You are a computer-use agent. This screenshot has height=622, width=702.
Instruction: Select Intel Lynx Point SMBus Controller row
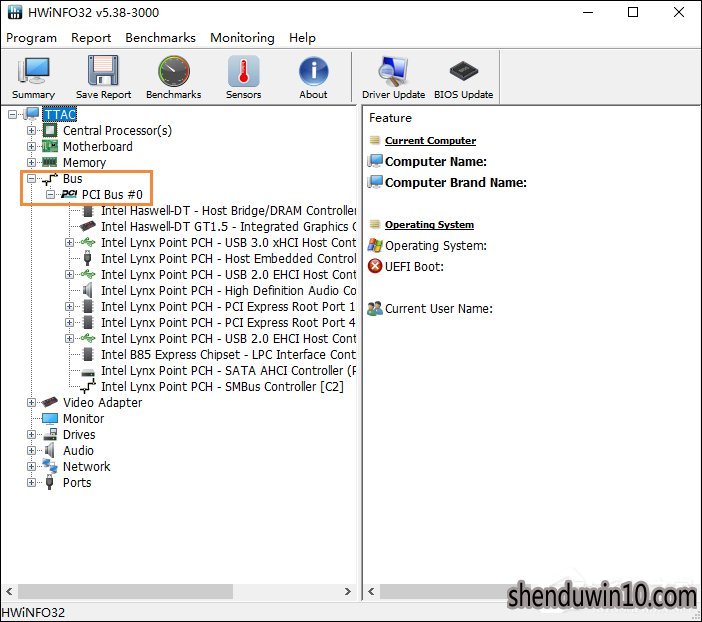(223, 386)
